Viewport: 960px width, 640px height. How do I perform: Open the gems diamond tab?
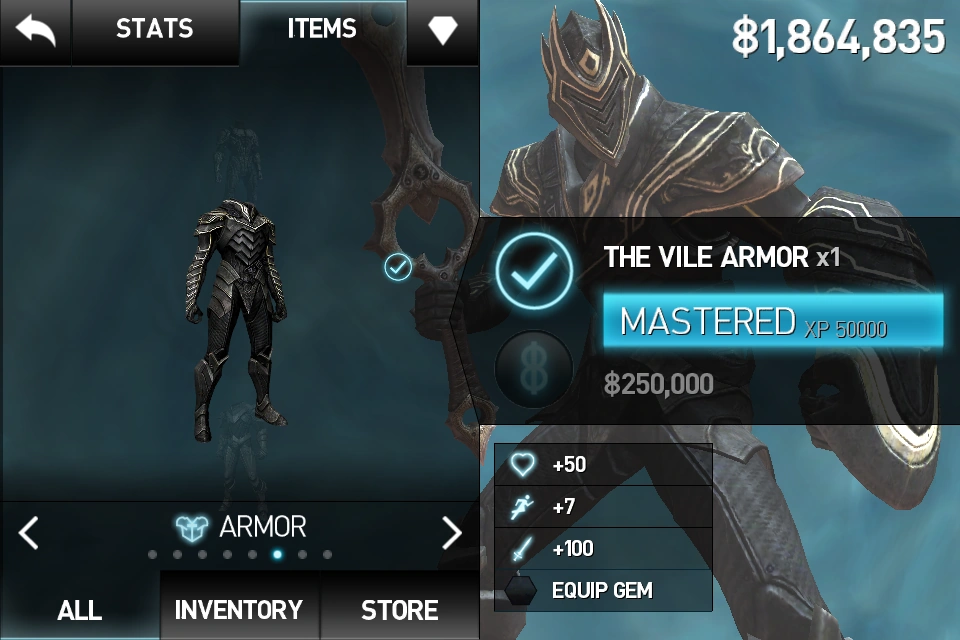(443, 29)
